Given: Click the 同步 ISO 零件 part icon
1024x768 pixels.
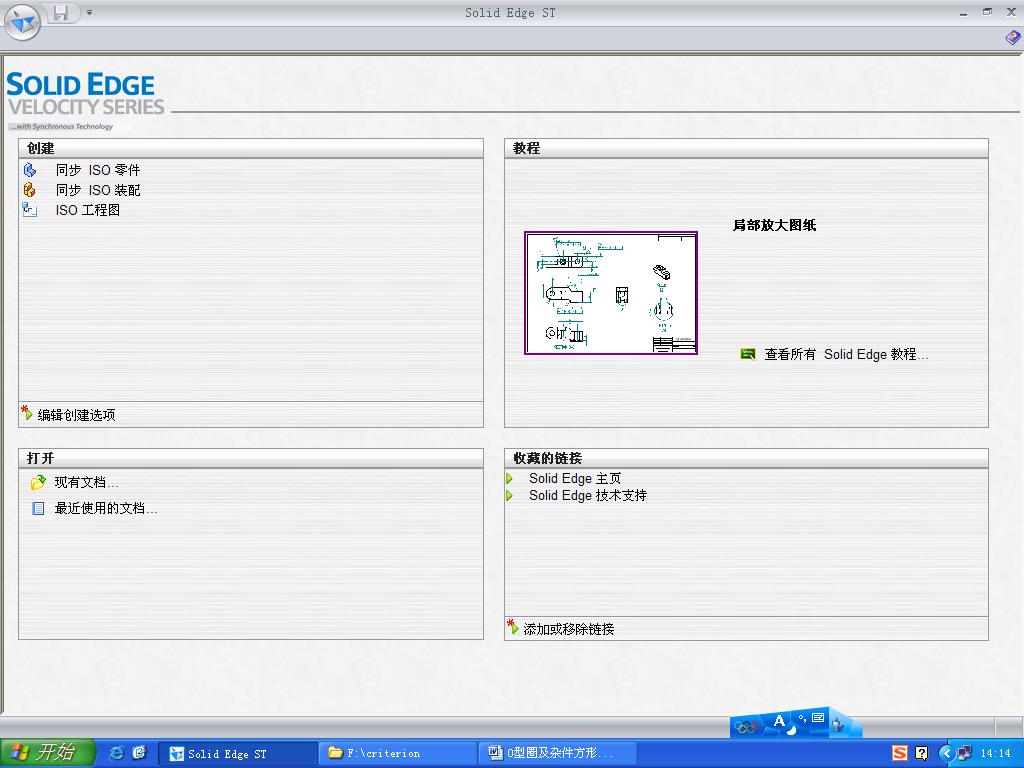Looking at the screenshot, I should click(30, 170).
